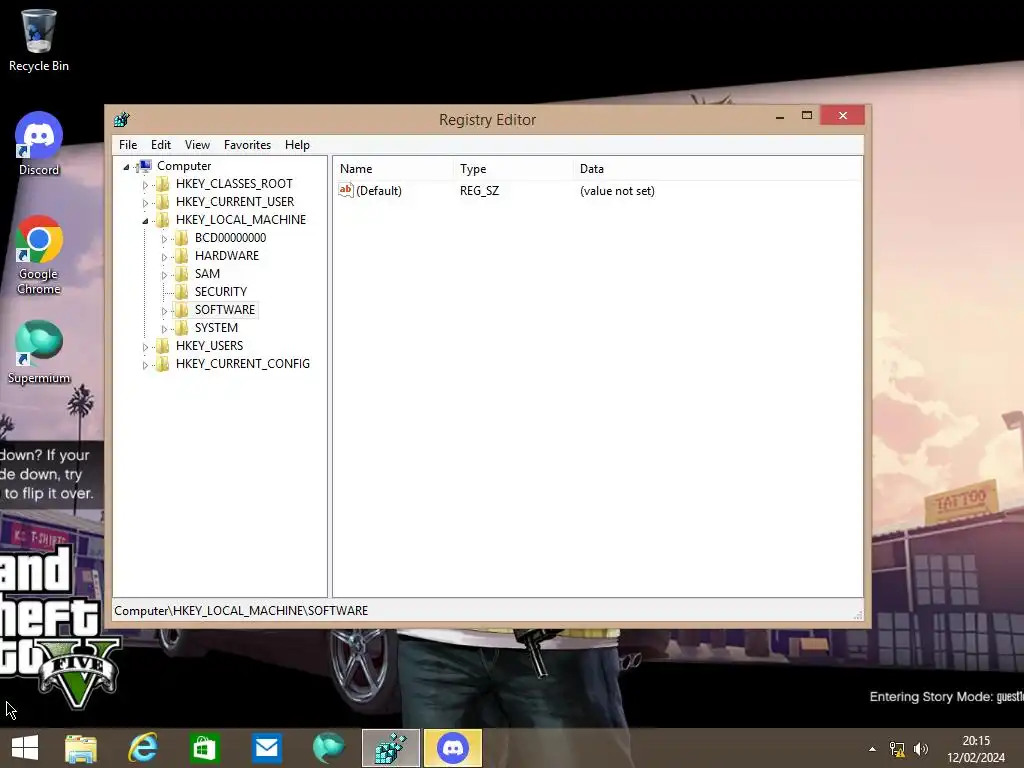The width and height of the screenshot is (1024, 768).
Task: Click the (Default) string value icon
Action: coord(345,190)
